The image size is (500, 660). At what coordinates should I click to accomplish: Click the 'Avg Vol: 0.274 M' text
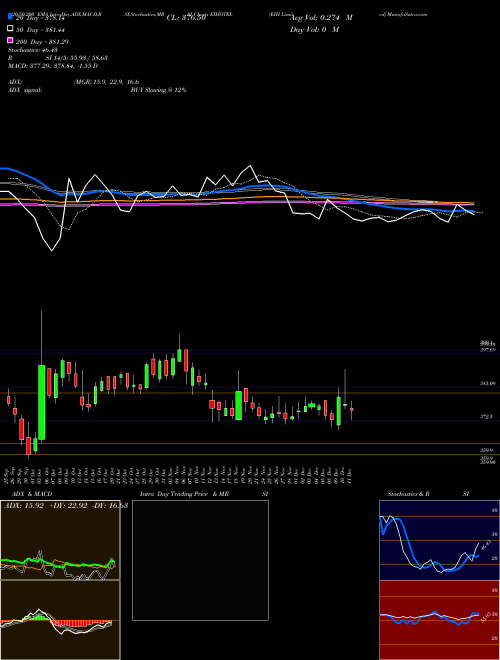coord(321,18)
